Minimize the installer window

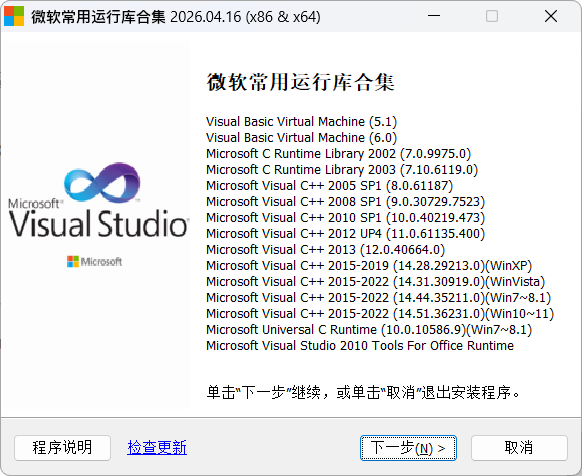[x=434, y=16]
